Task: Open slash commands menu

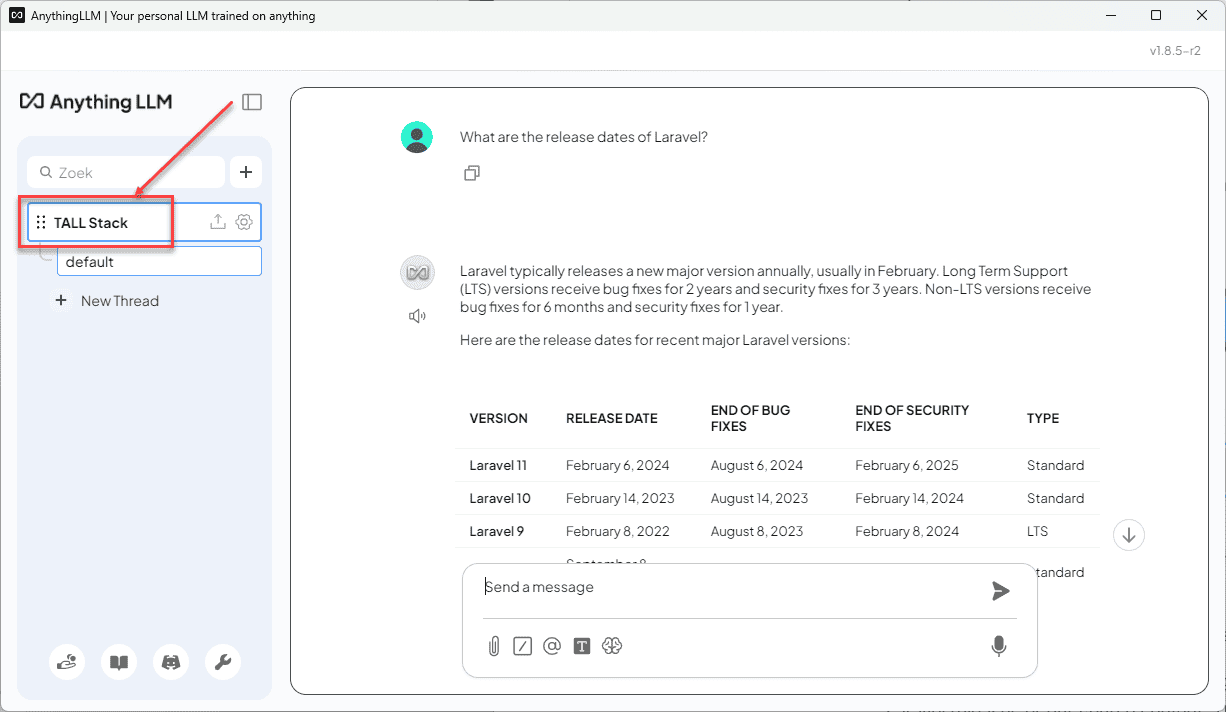Action: tap(522, 646)
